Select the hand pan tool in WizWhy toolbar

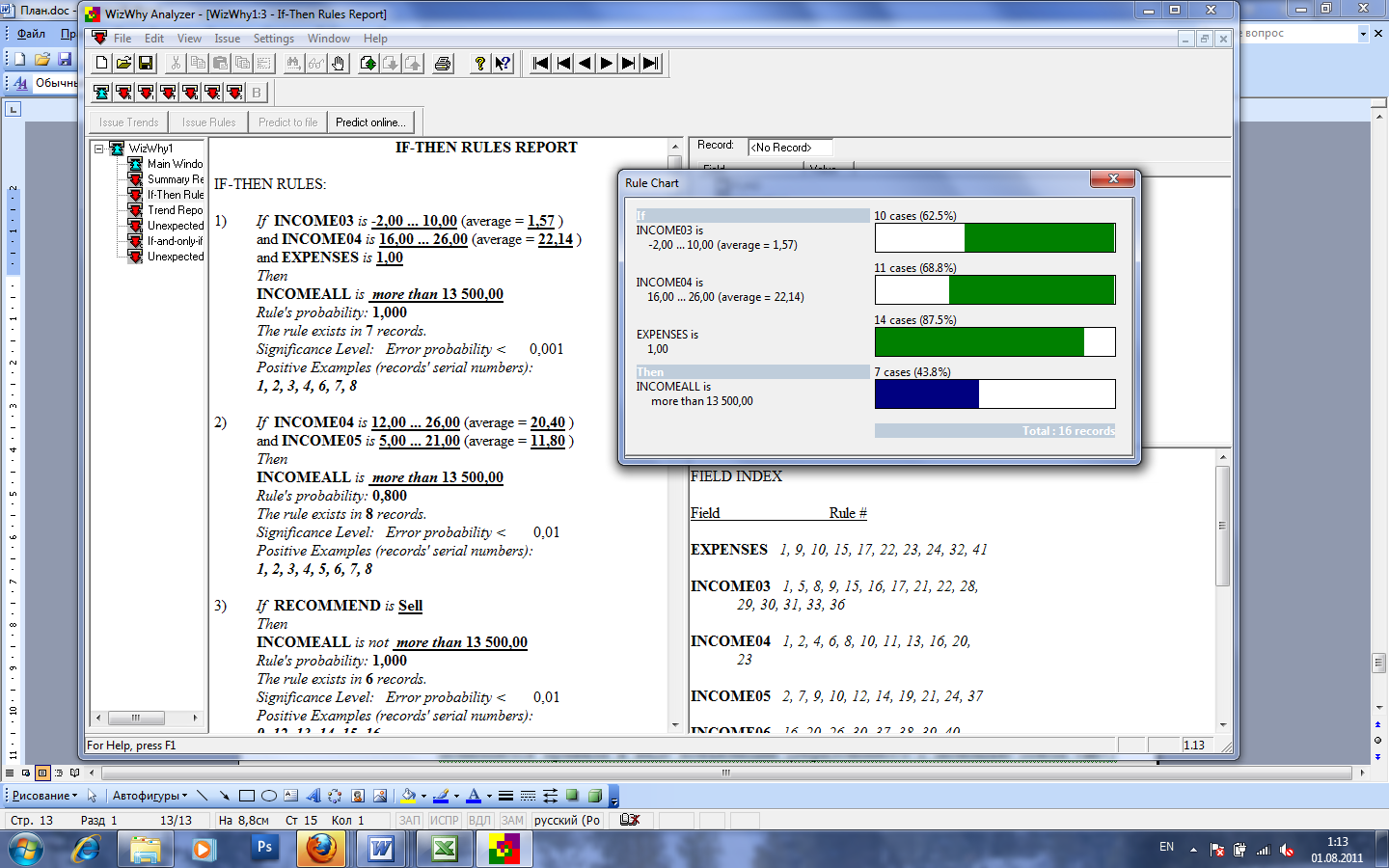click(x=339, y=64)
